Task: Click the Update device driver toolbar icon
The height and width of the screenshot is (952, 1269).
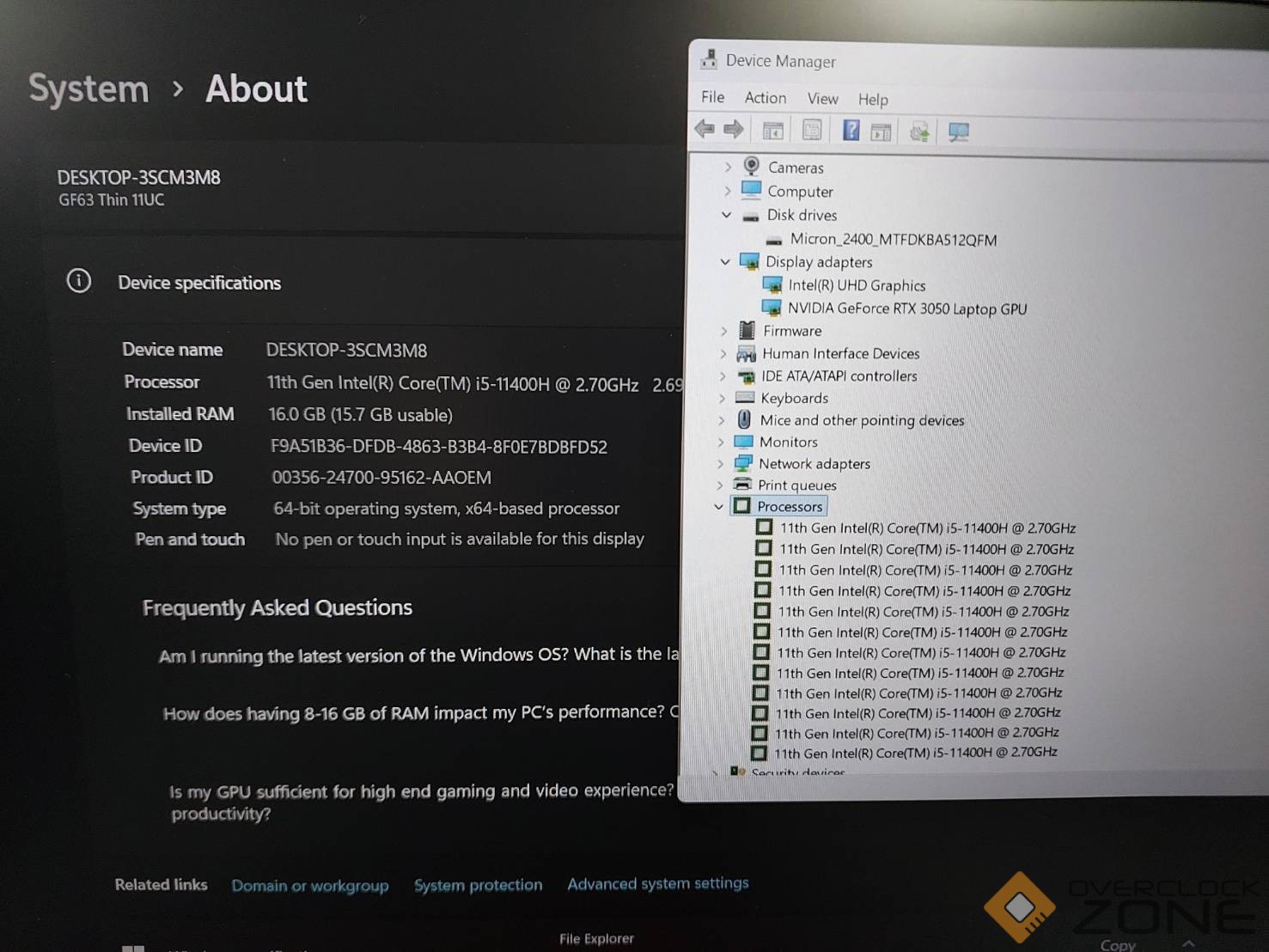Action: [x=919, y=132]
